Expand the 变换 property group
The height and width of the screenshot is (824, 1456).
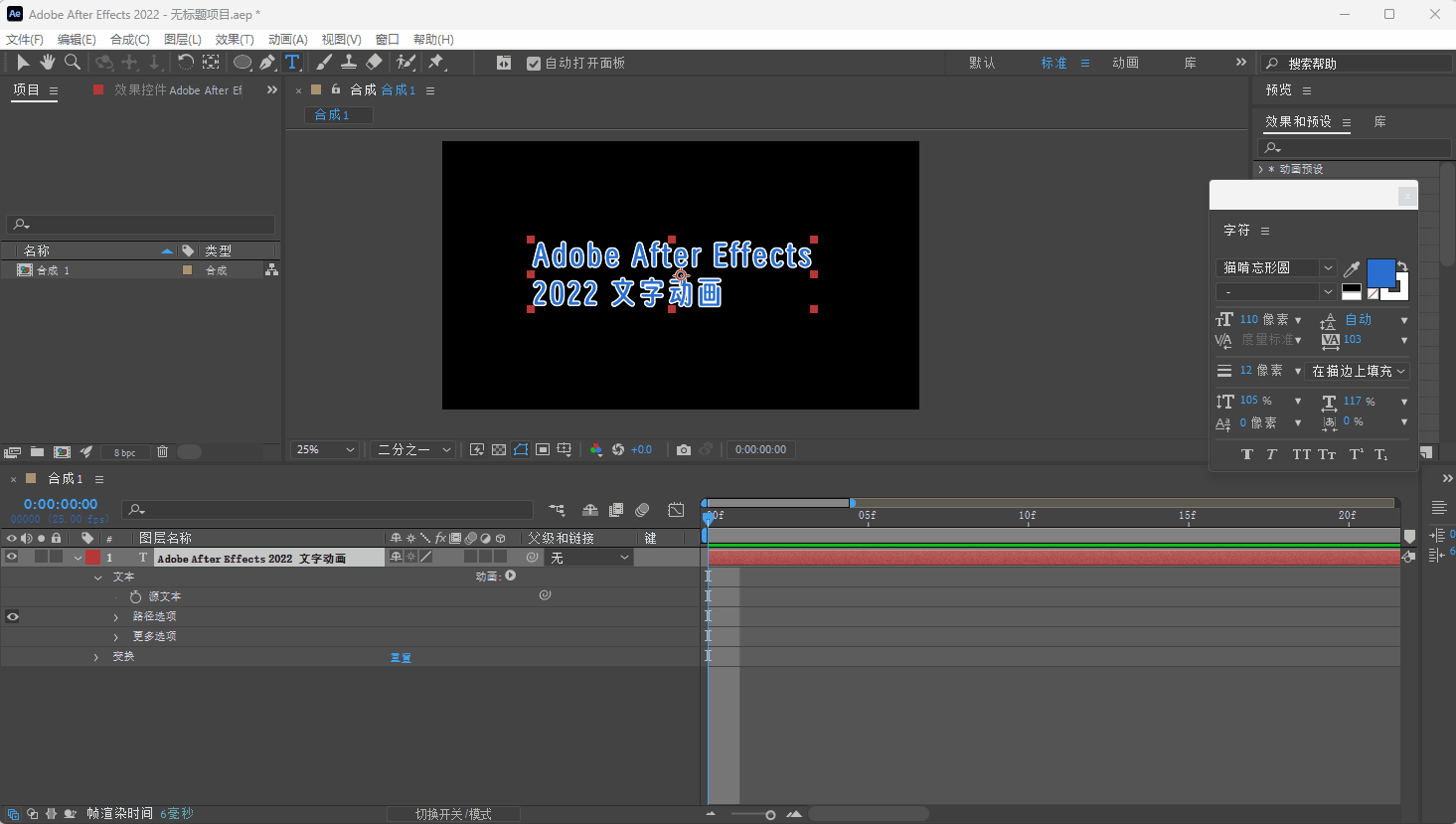coord(96,657)
